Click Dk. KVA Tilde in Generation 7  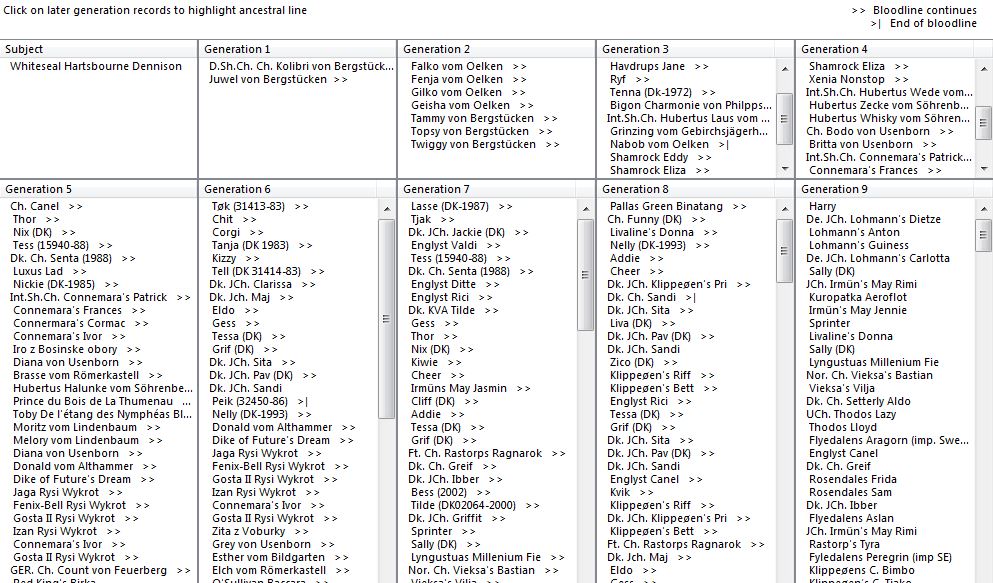coord(453,310)
